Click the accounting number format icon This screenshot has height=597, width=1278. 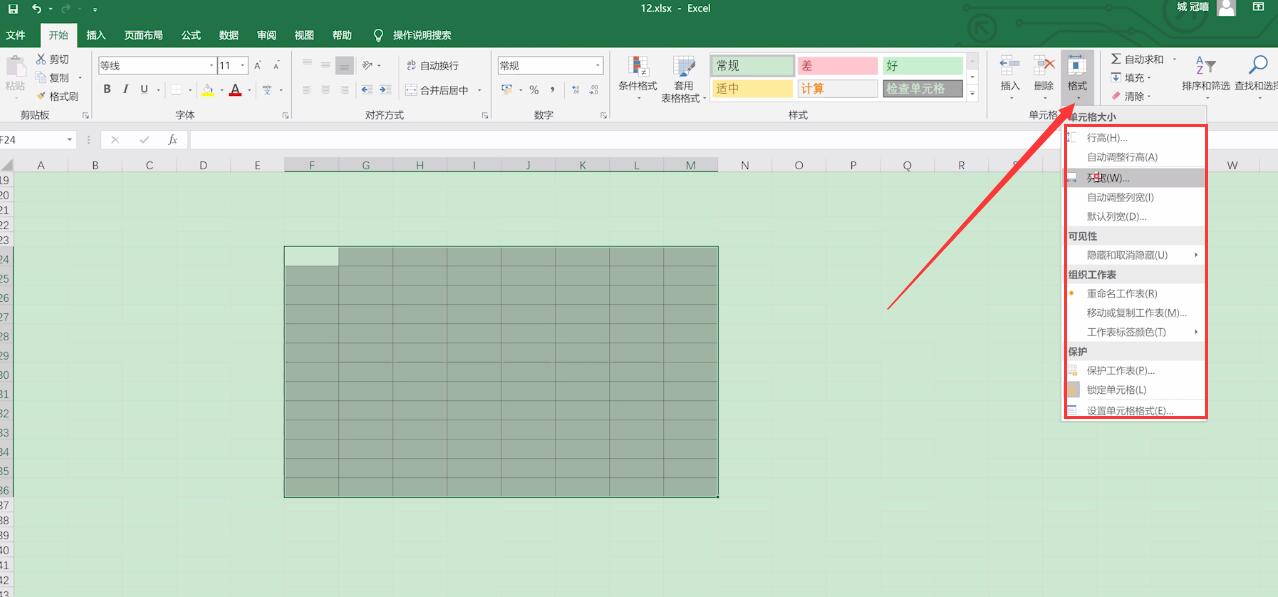pos(507,90)
